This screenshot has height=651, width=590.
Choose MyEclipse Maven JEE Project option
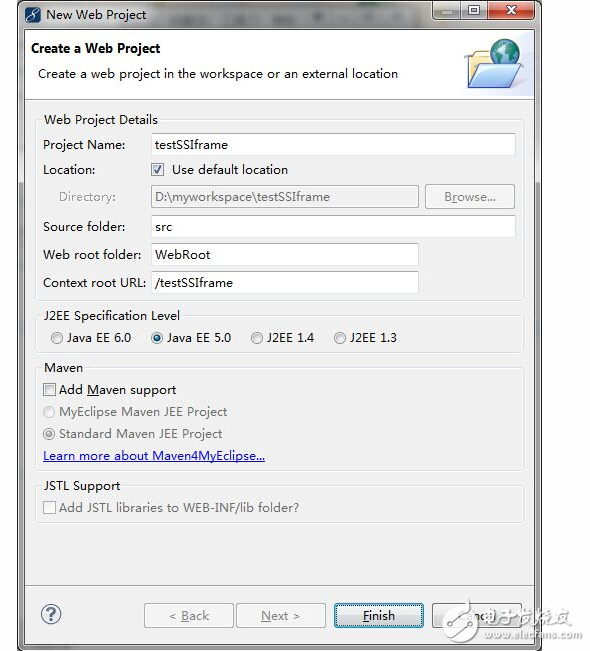(49, 412)
